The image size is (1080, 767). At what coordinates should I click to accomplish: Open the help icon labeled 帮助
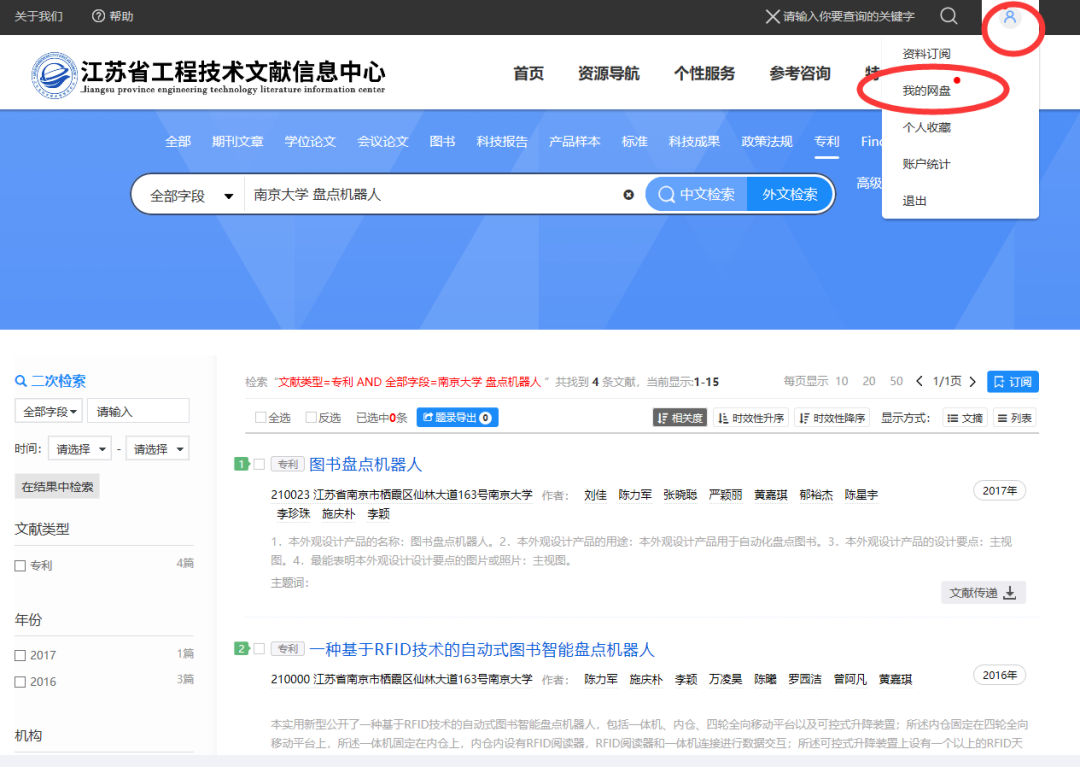tap(96, 16)
